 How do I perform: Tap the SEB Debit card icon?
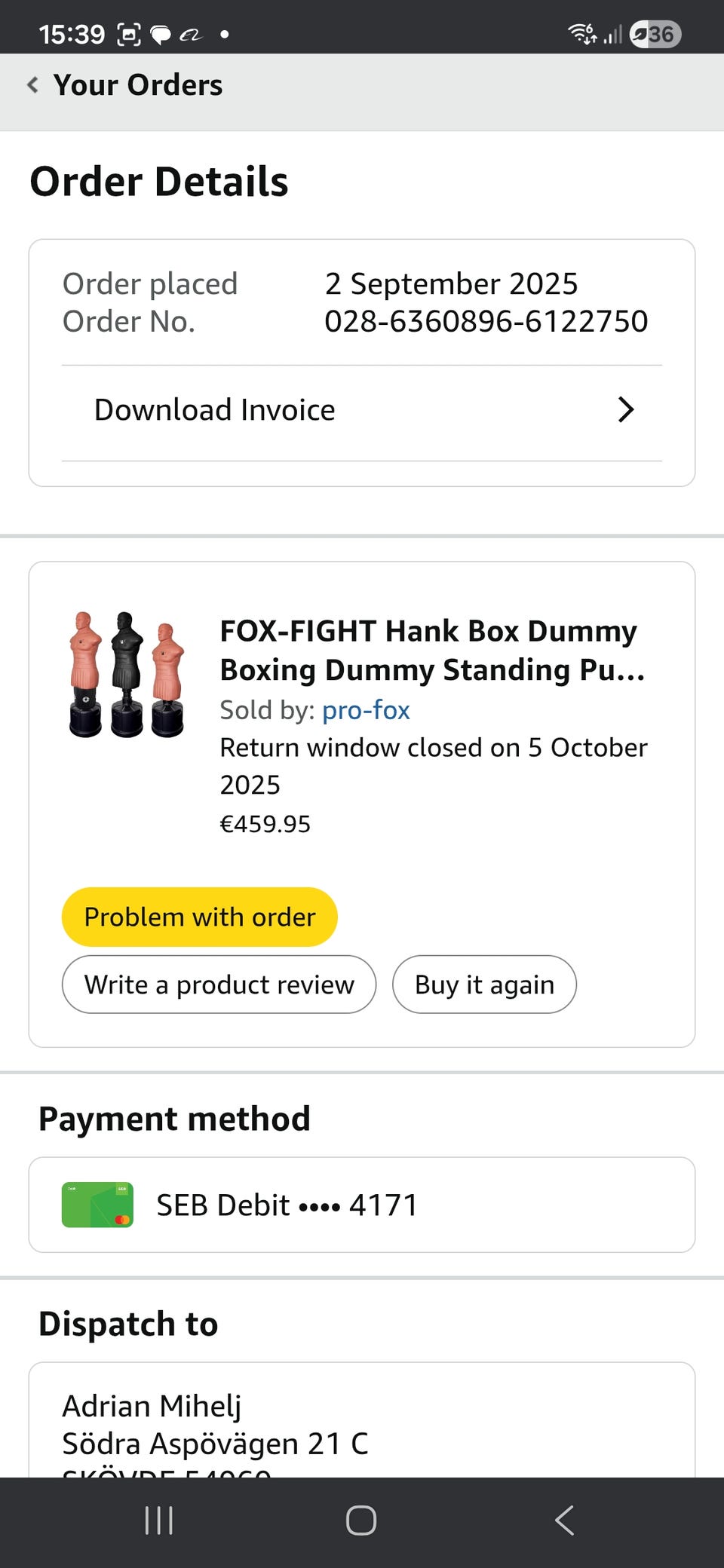click(97, 1205)
